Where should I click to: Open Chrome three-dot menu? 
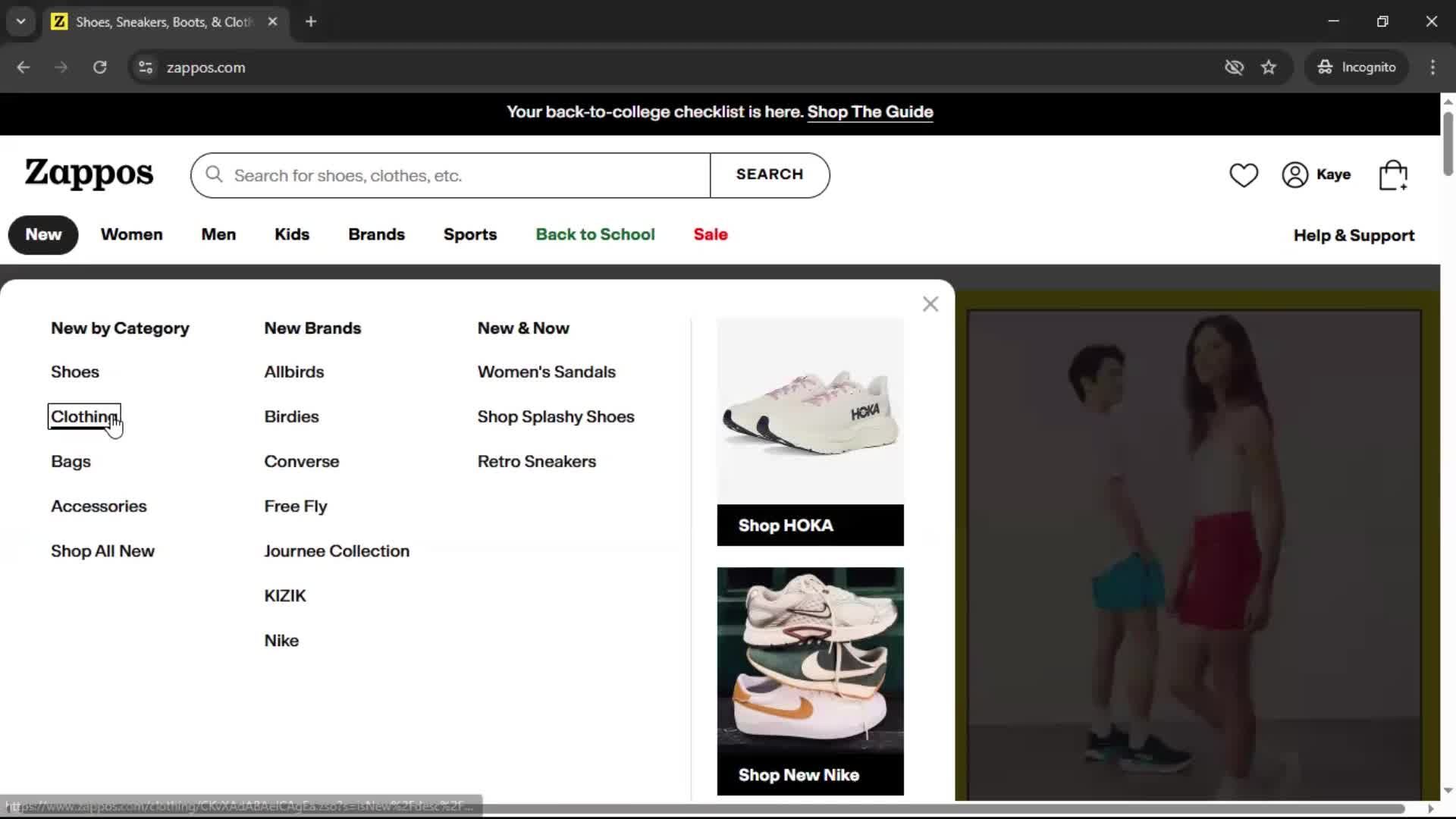coord(1432,67)
